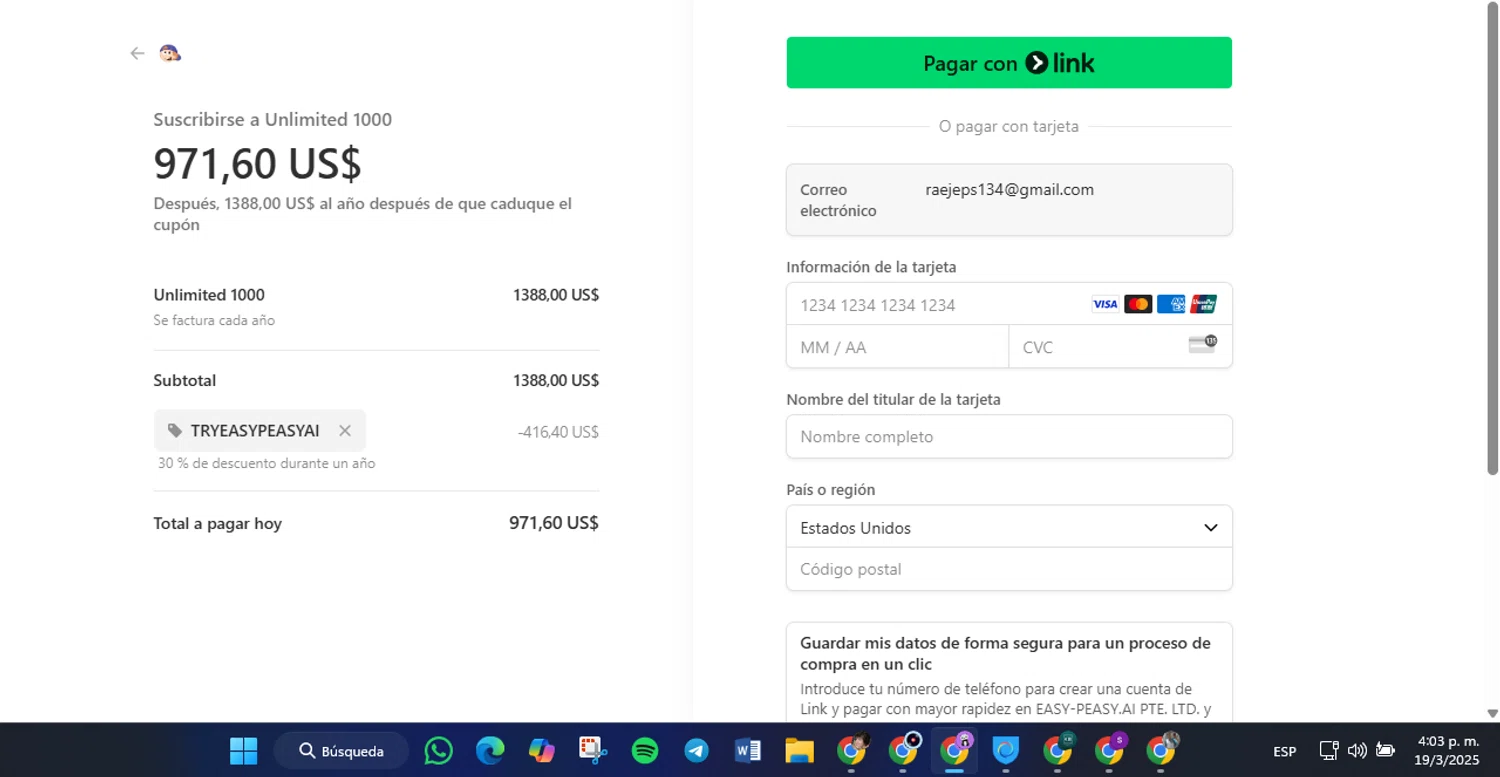This screenshot has width=1500, height=777.
Task: Click the ESP keyboard language indicator
Action: (1285, 751)
